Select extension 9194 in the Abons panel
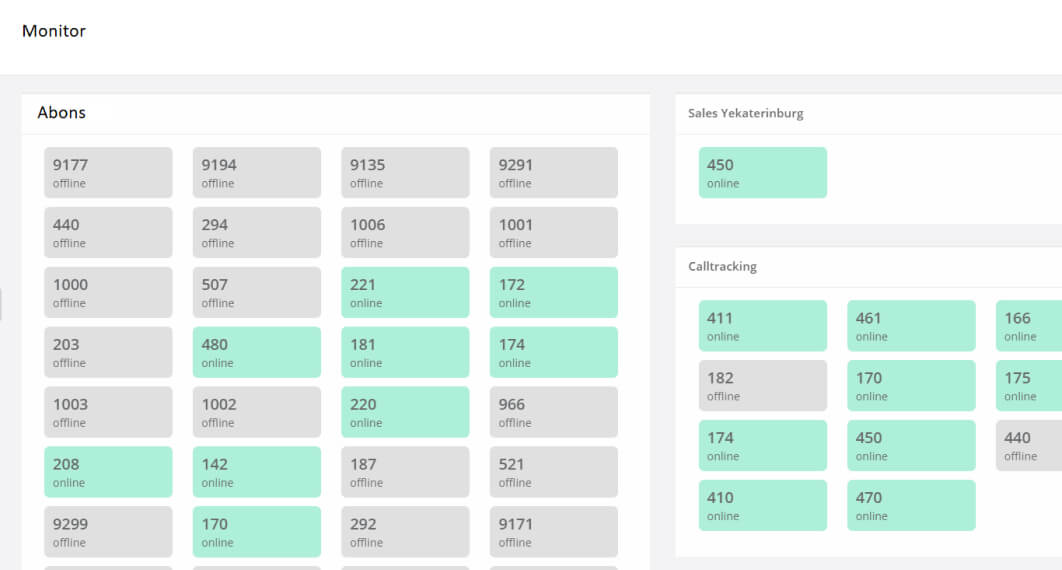Viewport: 1062px width, 570px height. (256, 173)
